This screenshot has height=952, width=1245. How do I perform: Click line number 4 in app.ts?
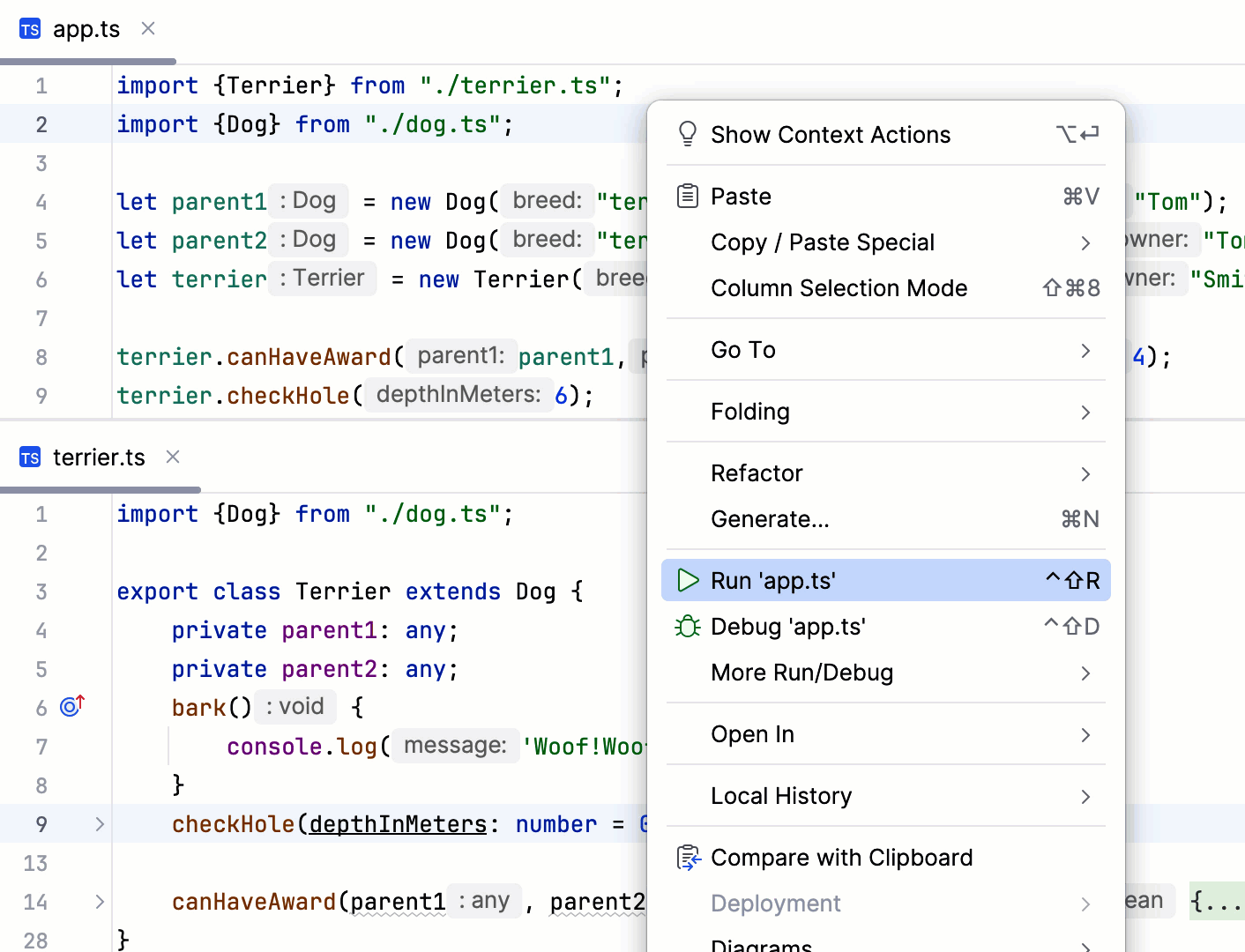coord(41,202)
